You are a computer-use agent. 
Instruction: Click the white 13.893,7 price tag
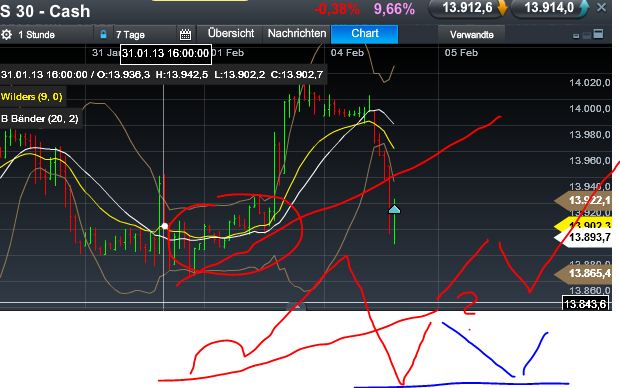[x=584, y=237]
